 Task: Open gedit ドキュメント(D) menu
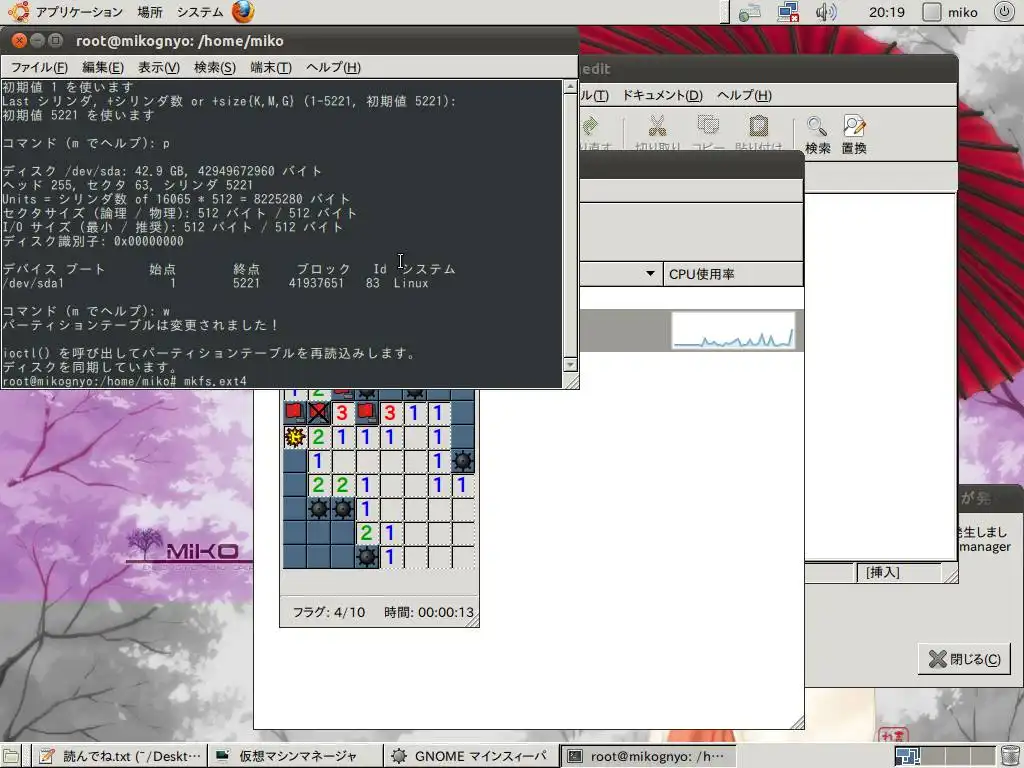pos(662,95)
